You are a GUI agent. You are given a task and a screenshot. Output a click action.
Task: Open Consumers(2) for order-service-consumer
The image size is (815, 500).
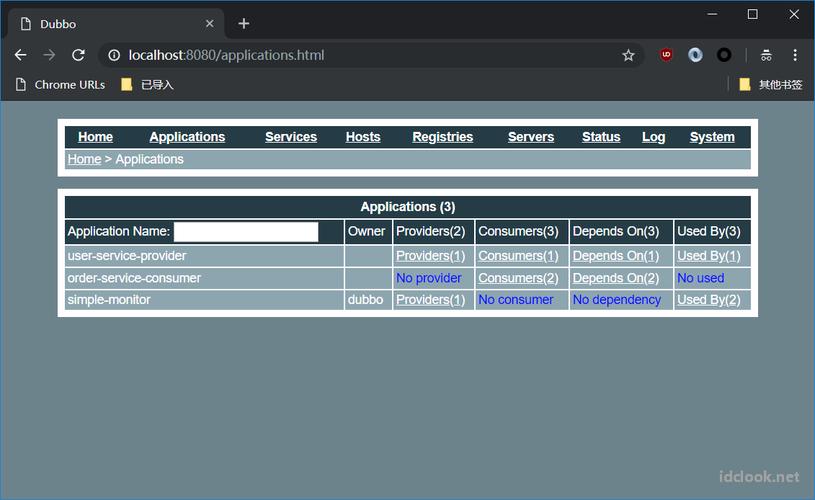518,278
